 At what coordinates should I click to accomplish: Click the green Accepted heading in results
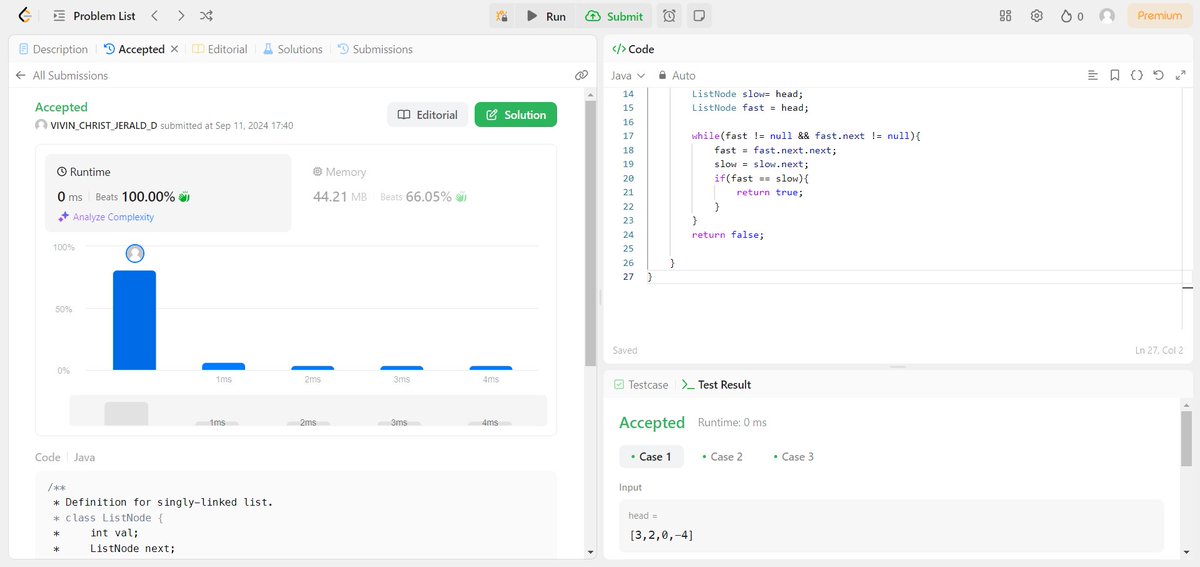tap(652, 422)
